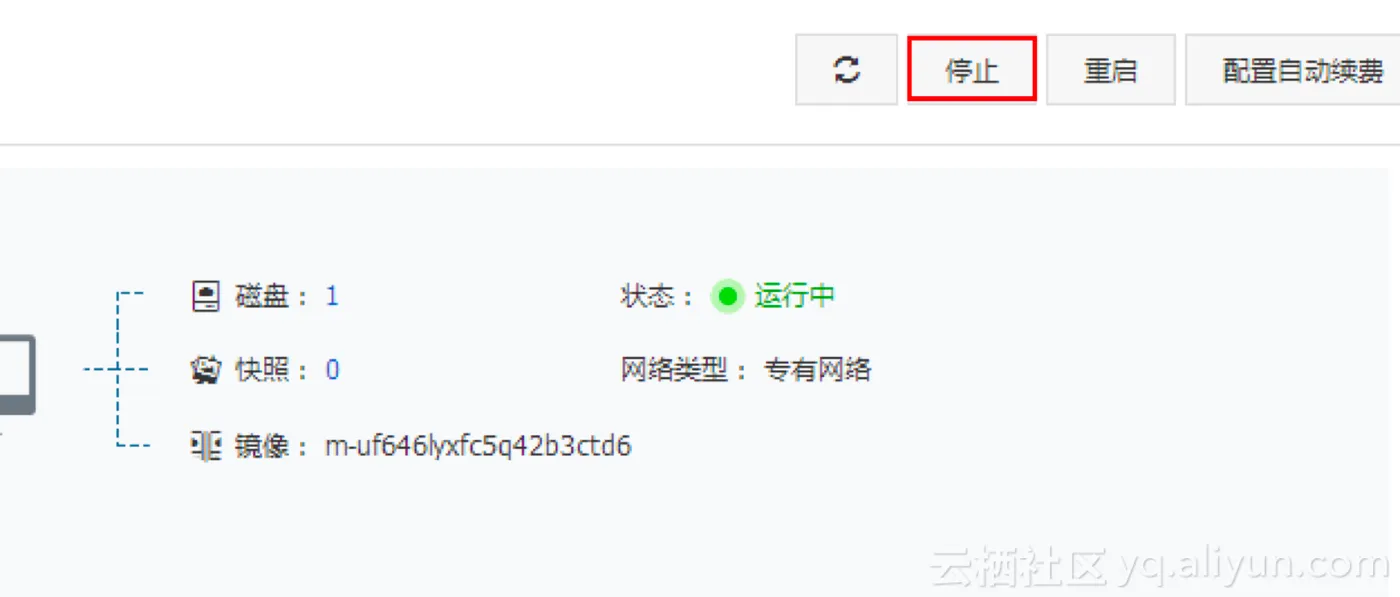Open the disk count link 1

[x=332, y=297]
